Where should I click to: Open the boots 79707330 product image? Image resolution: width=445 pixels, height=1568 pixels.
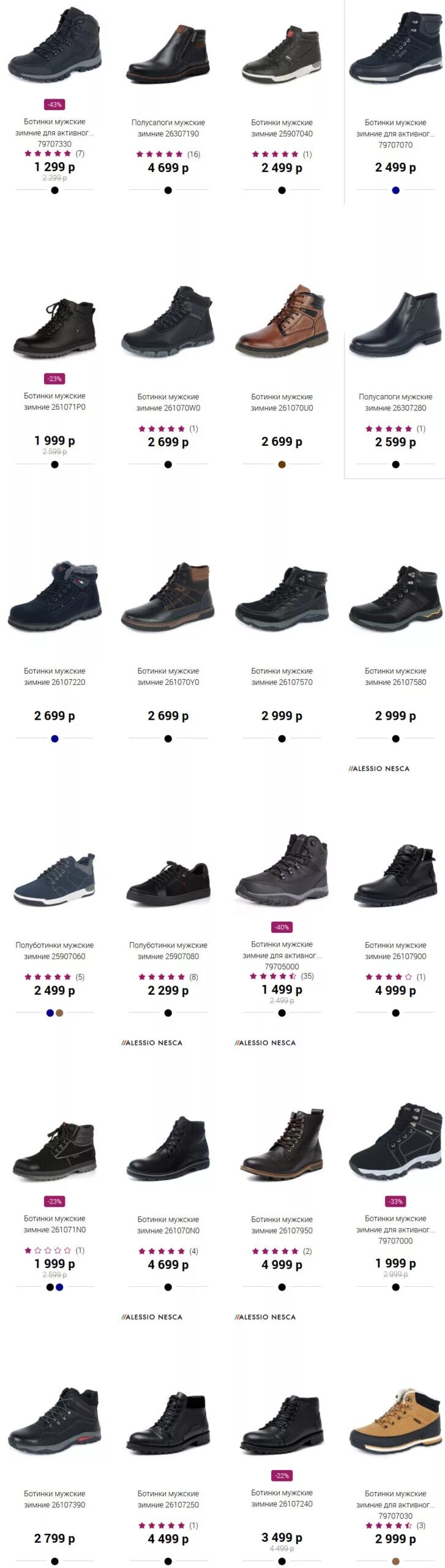click(x=54, y=46)
